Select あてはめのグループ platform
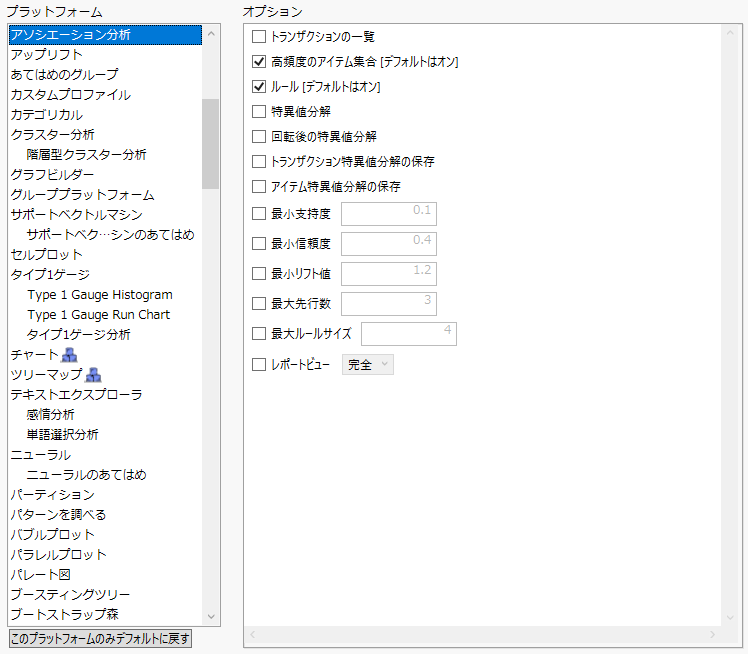Viewport: 748px width, 654px height. [105, 75]
